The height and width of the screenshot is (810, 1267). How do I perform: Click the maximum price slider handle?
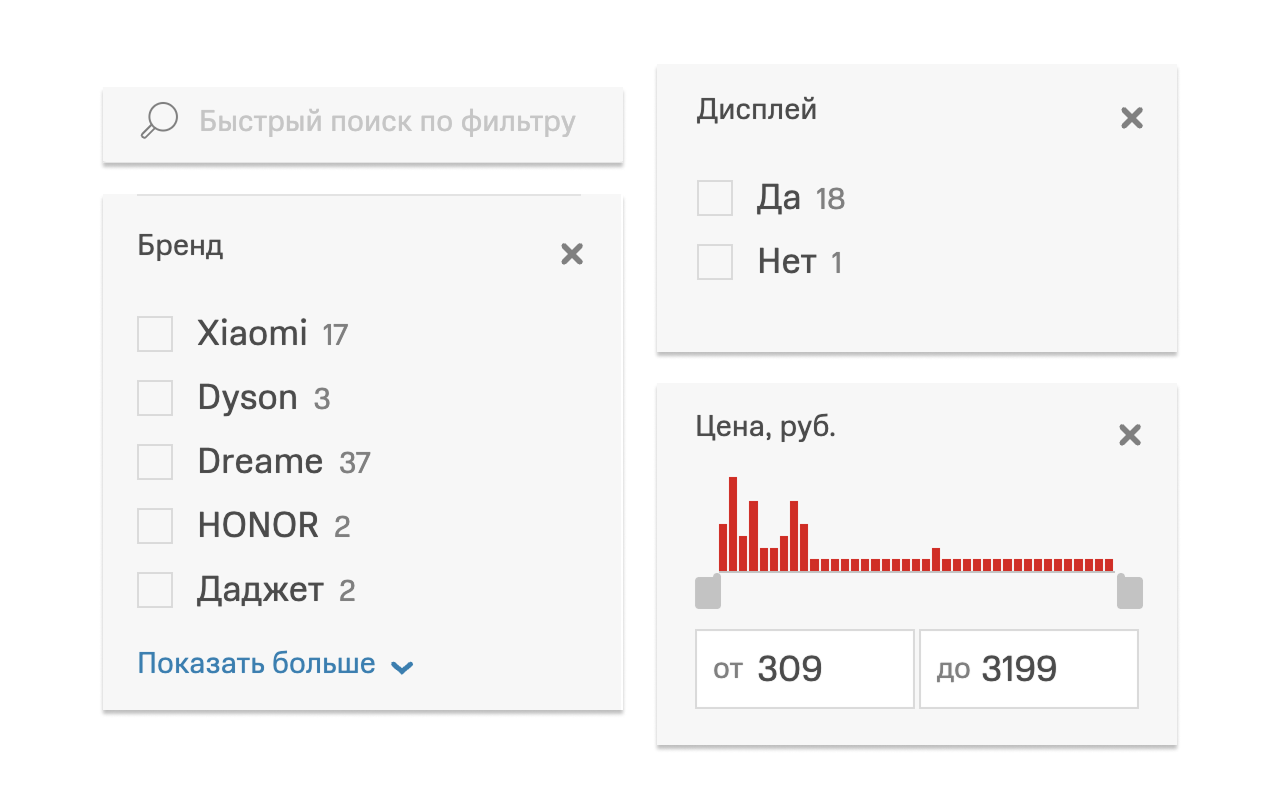[x=1129, y=592]
